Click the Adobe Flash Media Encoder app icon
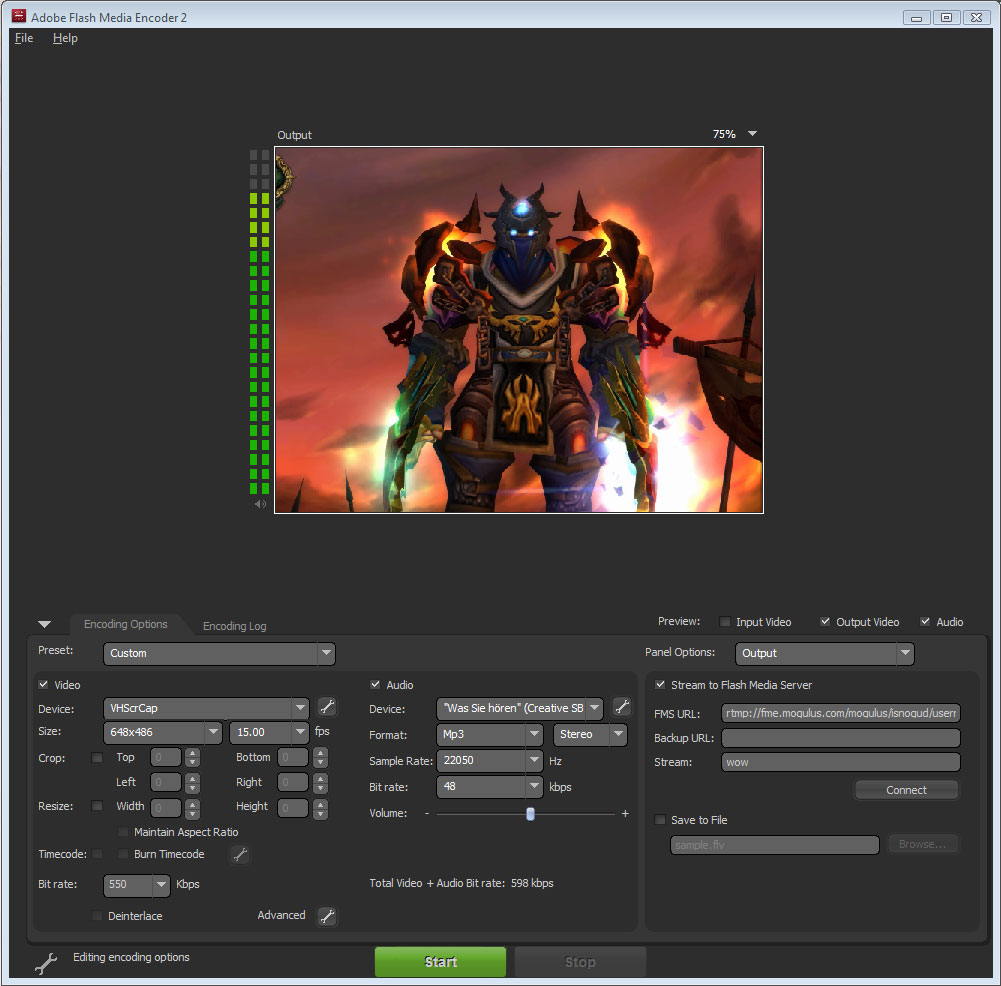The height and width of the screenshot is (986, 1001). tap(19, 17)
